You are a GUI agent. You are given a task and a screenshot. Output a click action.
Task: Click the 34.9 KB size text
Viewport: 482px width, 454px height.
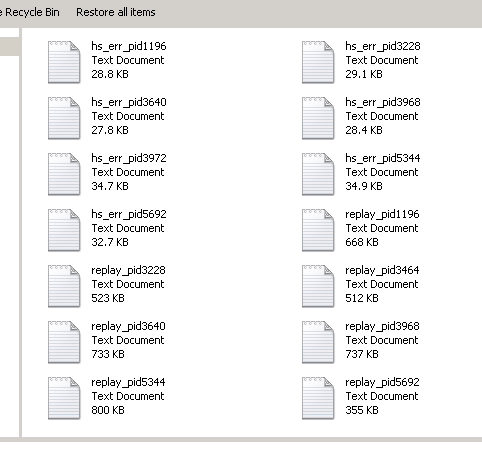(x=364, y=186)
